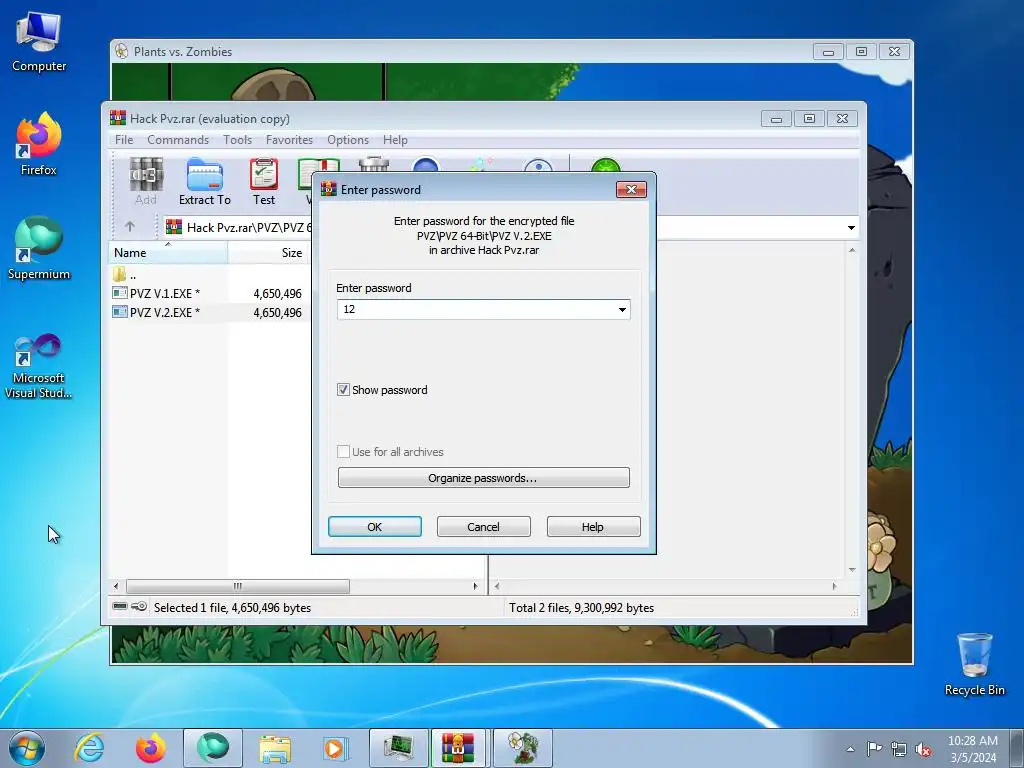Open the Options menu
This screenshot has width=1024, height=768.
(348, 140)
